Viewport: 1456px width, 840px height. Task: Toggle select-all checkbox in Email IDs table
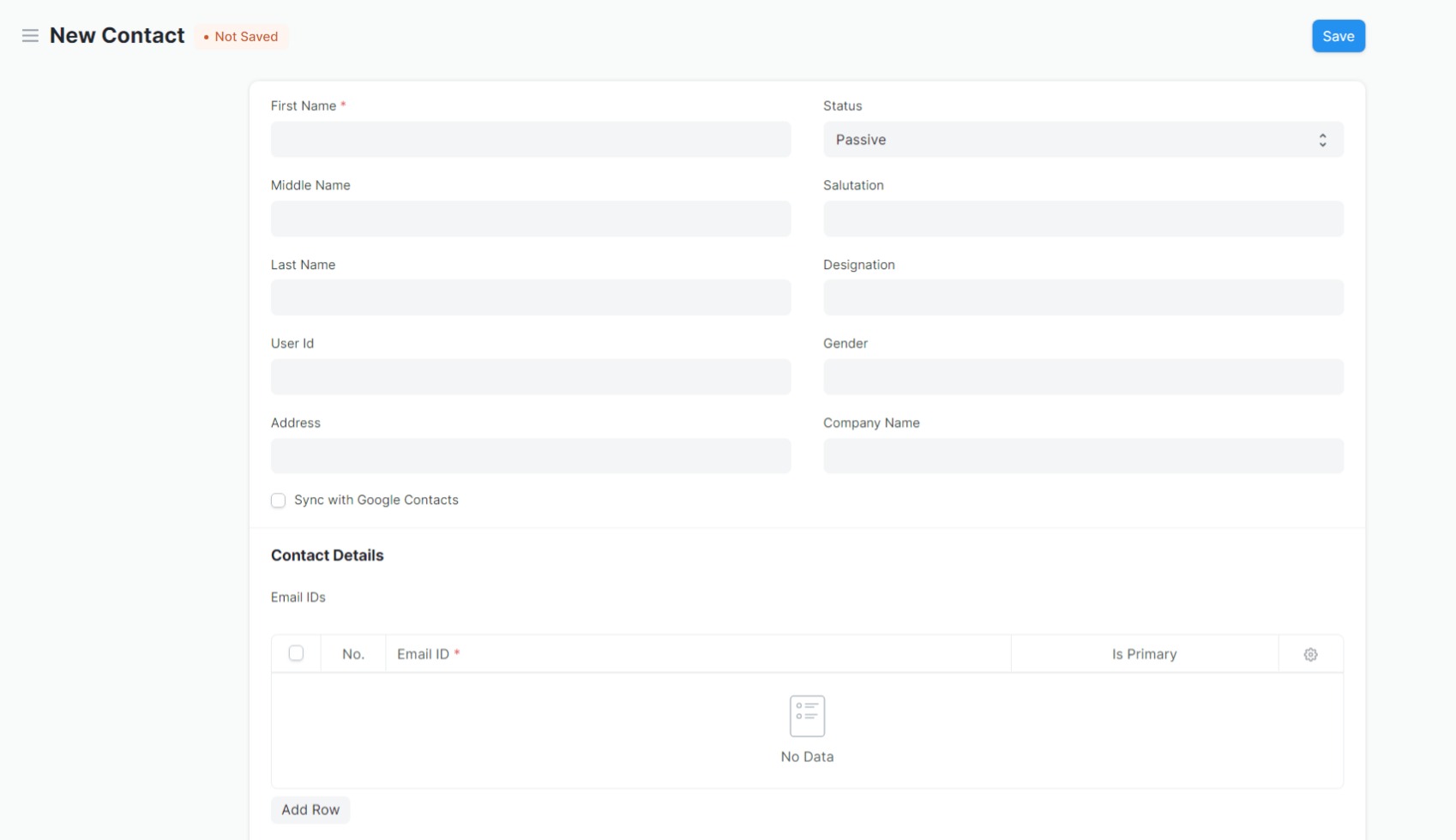(296, 653)
